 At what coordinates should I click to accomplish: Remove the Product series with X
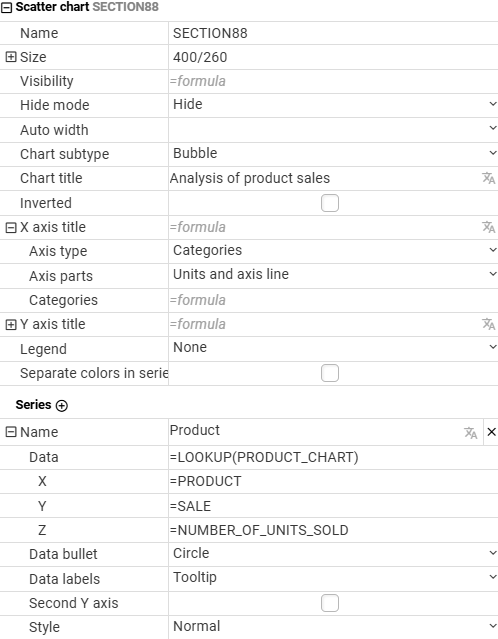click(x=491, y=432)
